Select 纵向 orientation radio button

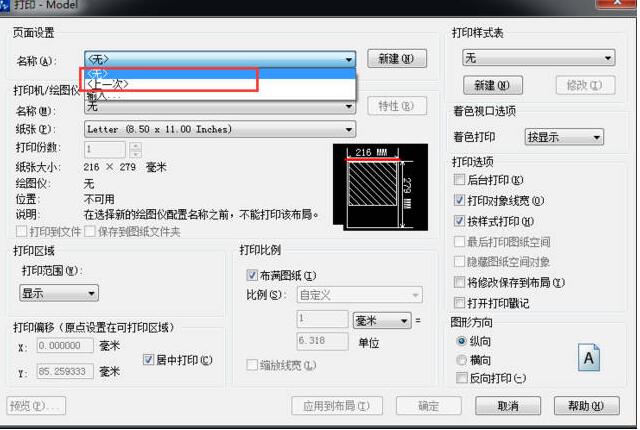point(462,341)
